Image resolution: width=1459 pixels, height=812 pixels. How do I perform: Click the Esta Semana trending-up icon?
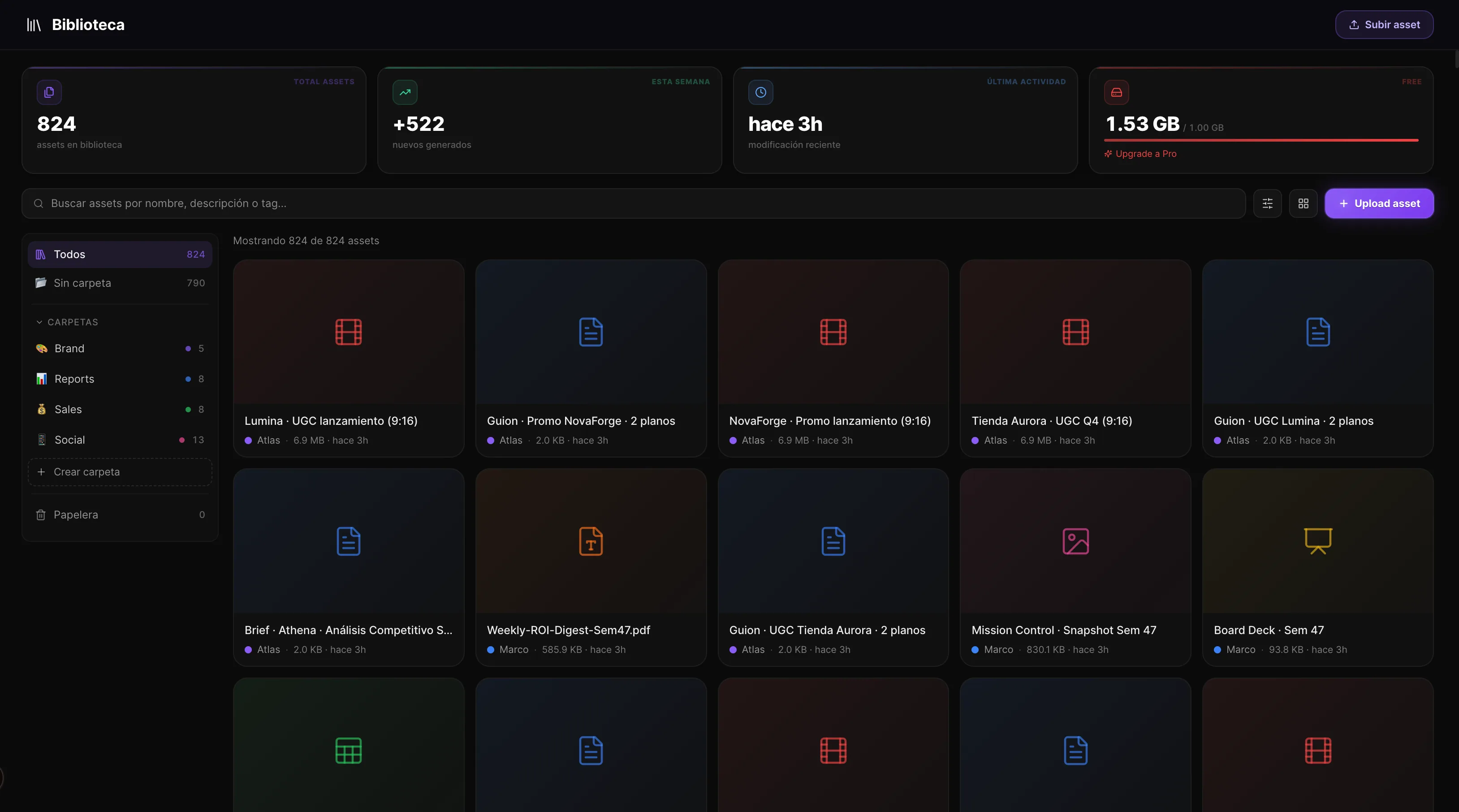tap(405, 92)
